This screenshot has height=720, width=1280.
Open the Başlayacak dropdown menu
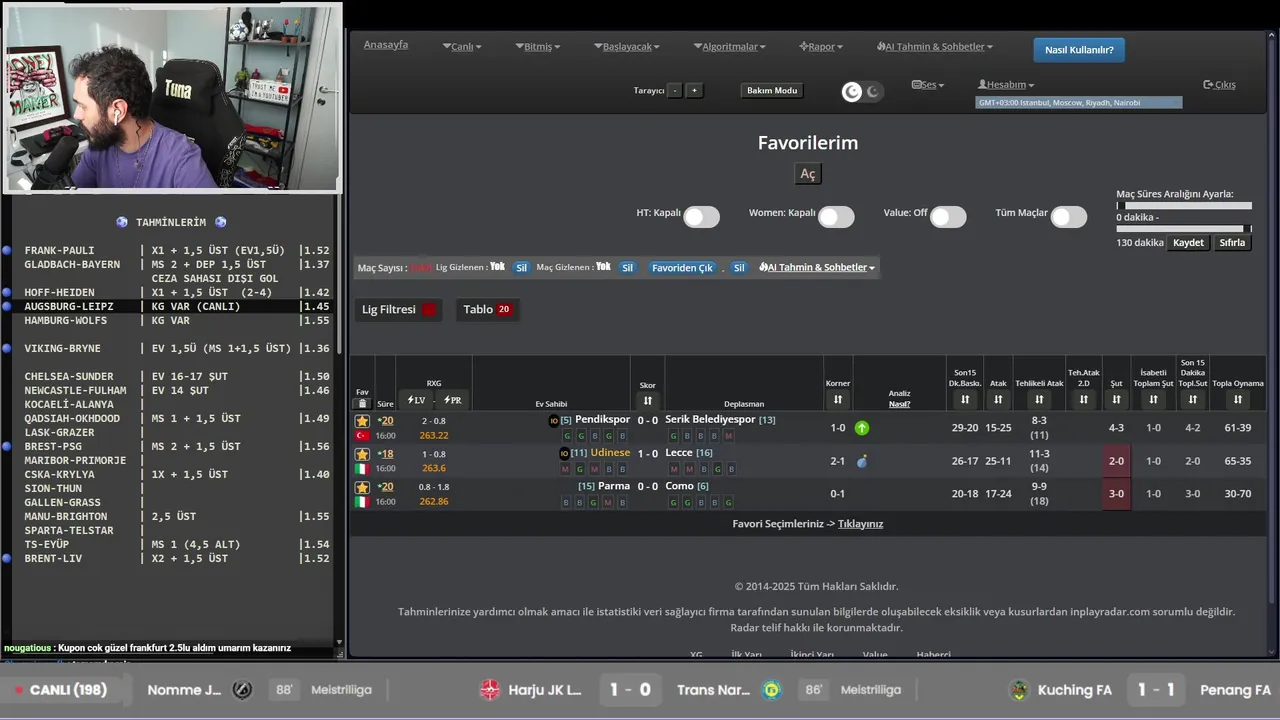point(627,47)
